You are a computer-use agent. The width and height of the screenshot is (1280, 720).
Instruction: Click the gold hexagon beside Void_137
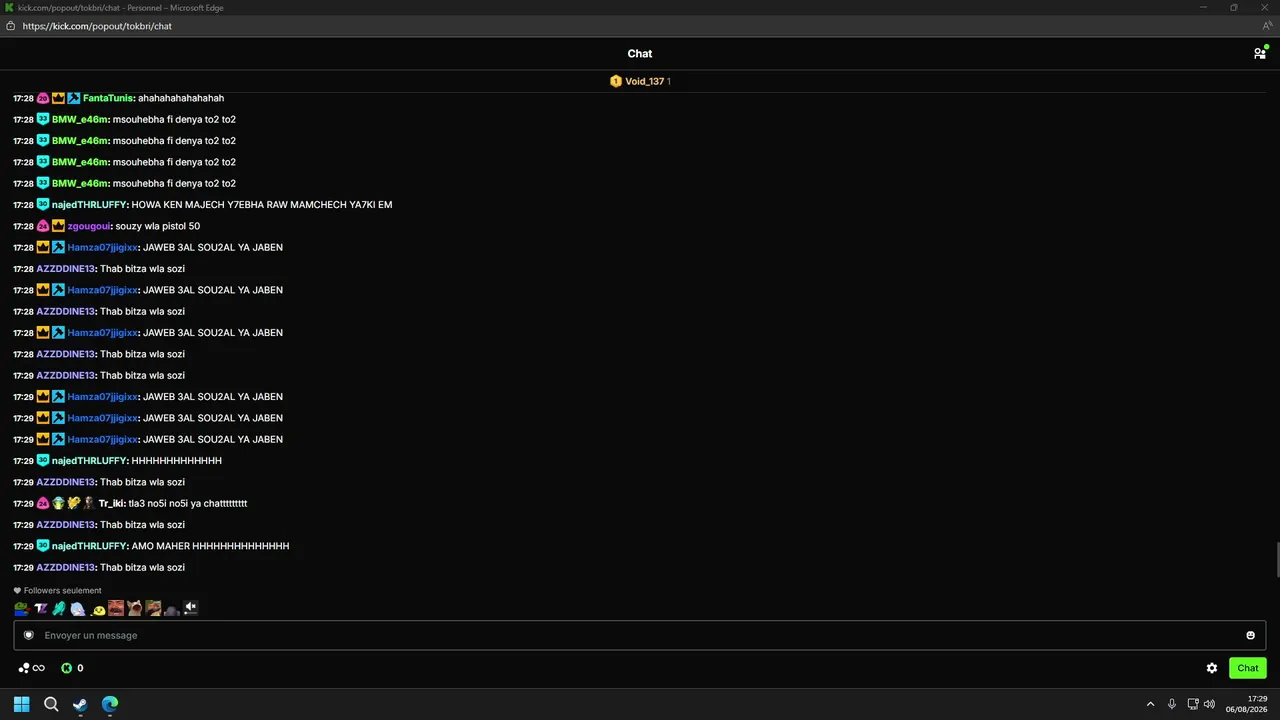(616, 81)
